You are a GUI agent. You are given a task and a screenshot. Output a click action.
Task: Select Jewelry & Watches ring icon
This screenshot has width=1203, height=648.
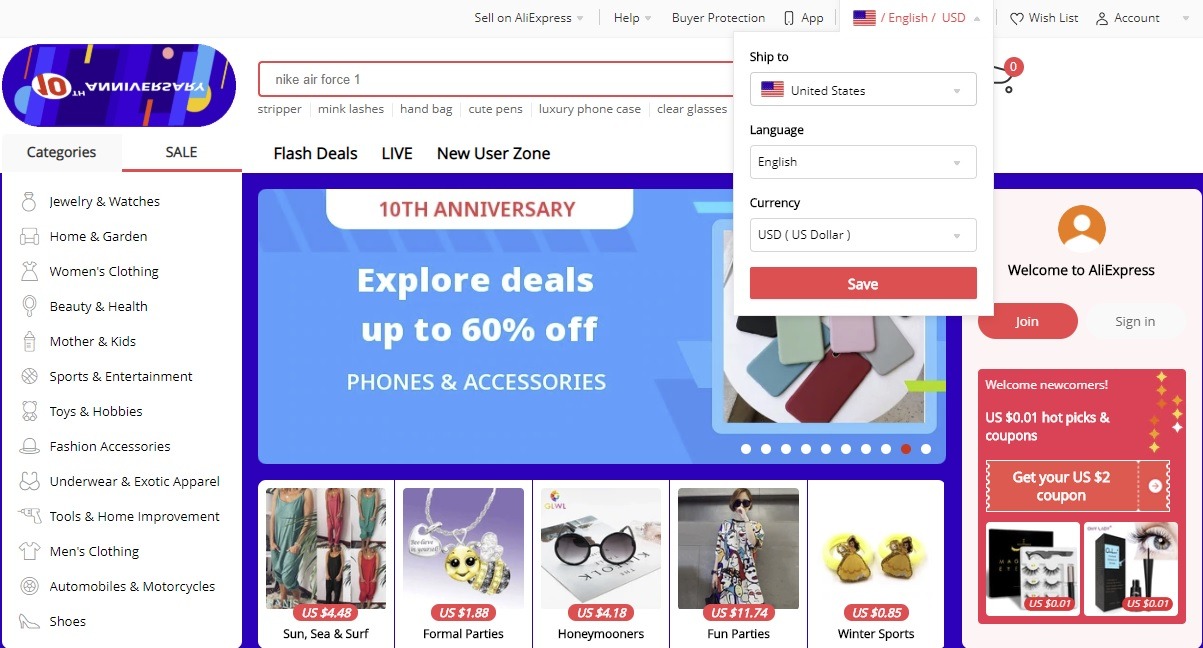(x=29, y=201)
